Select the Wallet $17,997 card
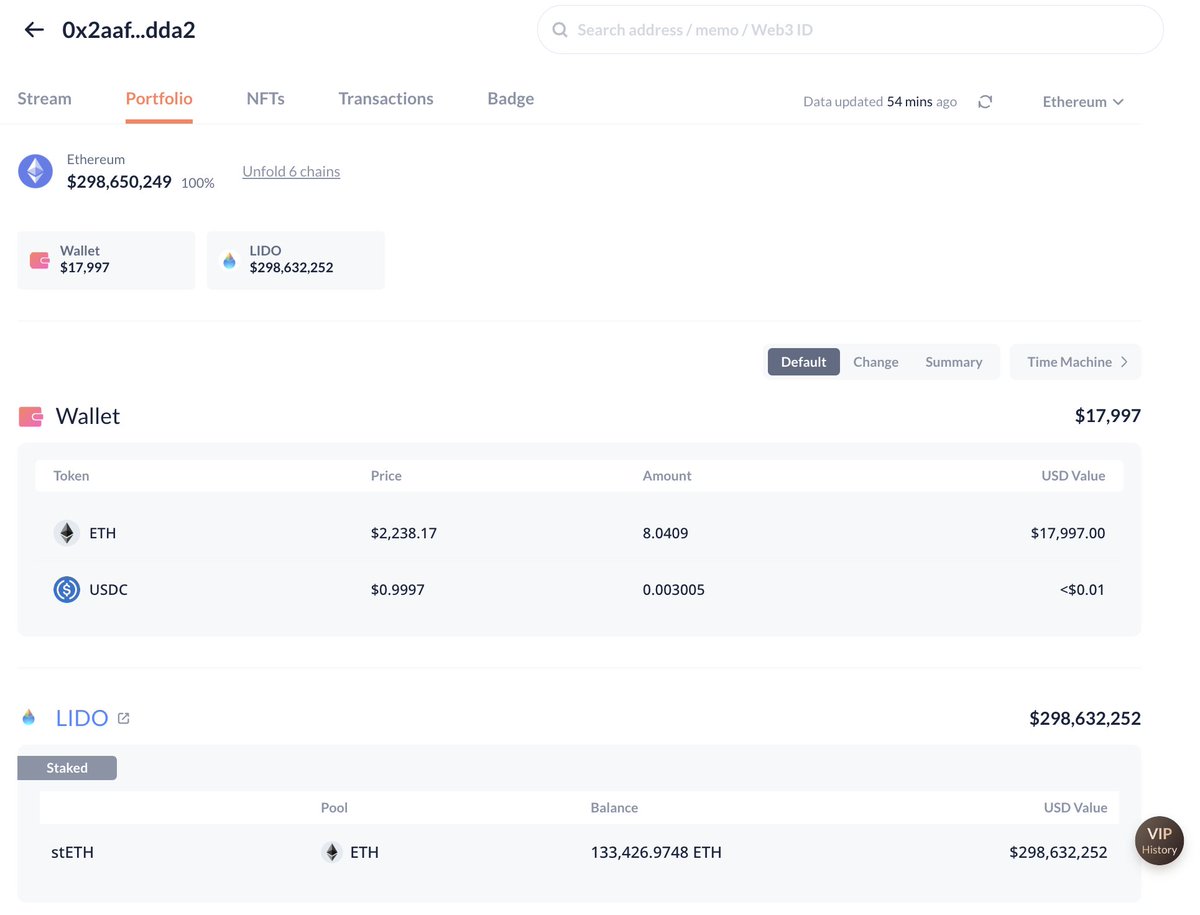1200x915 pixels. pyautogui.click(x=106, y=260)
